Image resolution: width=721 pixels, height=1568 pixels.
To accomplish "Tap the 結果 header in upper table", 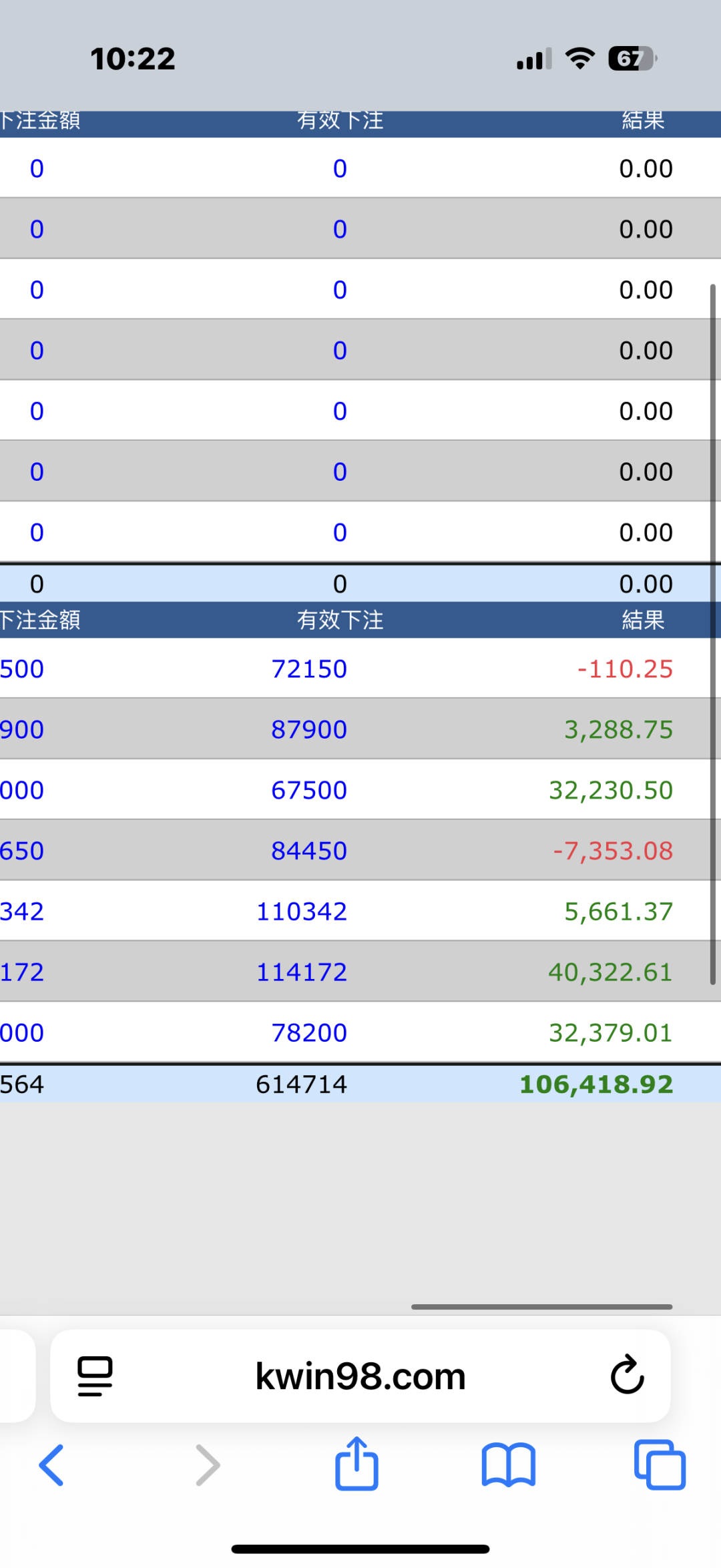I will coord(643,121).
